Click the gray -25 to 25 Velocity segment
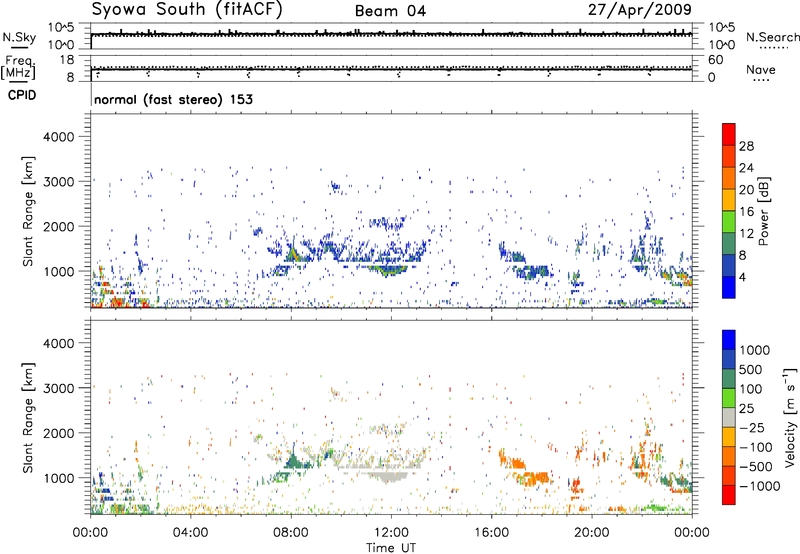Viewport: 800px width, 554px height. (x=729, y=417)
